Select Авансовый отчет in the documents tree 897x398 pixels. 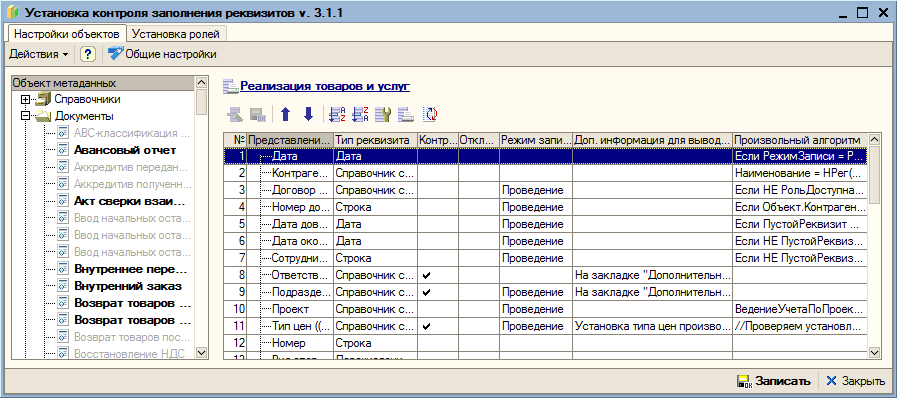[125, 150]
